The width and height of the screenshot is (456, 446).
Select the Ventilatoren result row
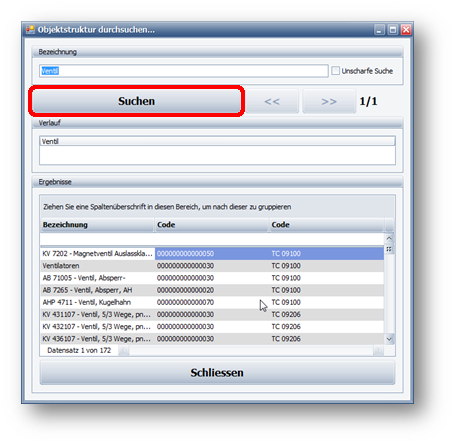212,266
